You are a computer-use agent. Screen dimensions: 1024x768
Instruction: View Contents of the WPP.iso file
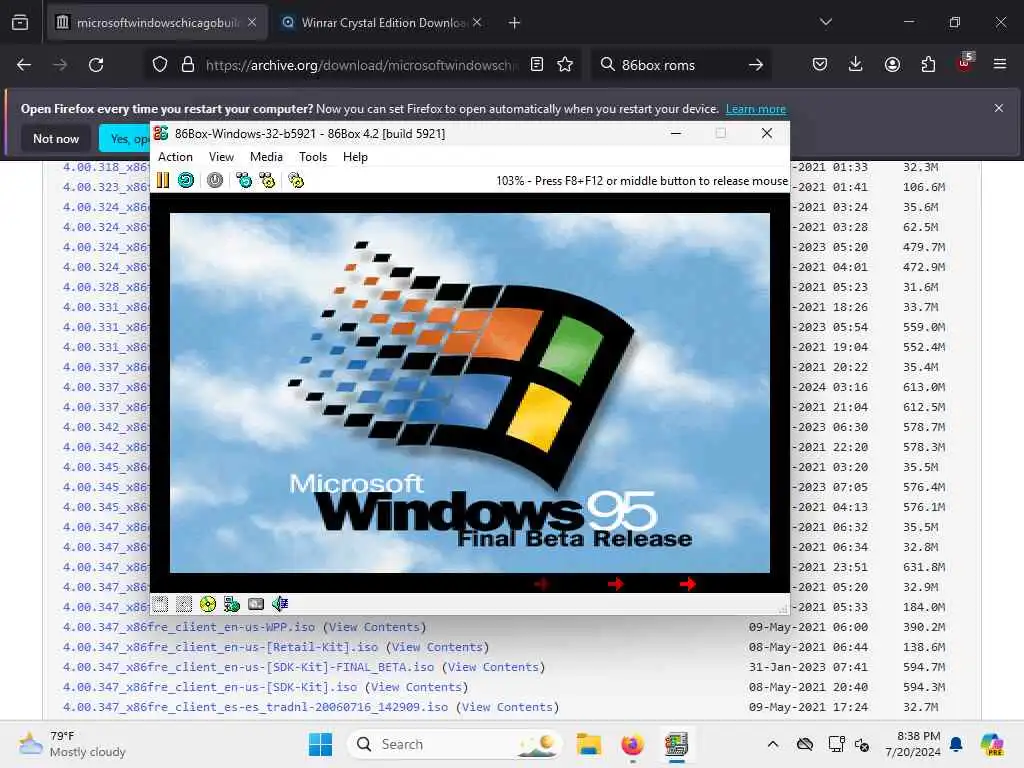coord(375,627)
